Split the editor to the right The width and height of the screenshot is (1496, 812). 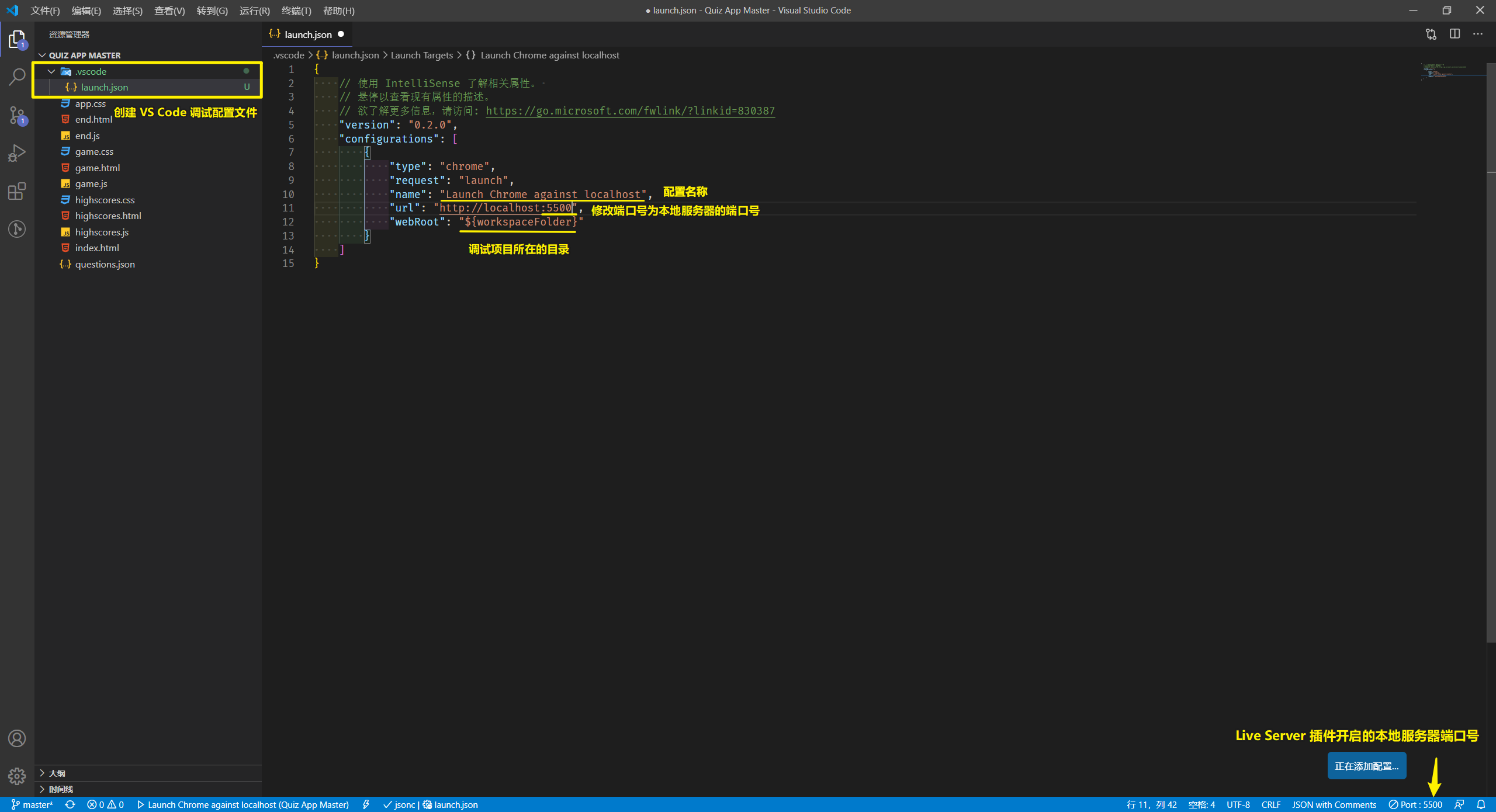pyautogui.click(x=1455, y=34)
